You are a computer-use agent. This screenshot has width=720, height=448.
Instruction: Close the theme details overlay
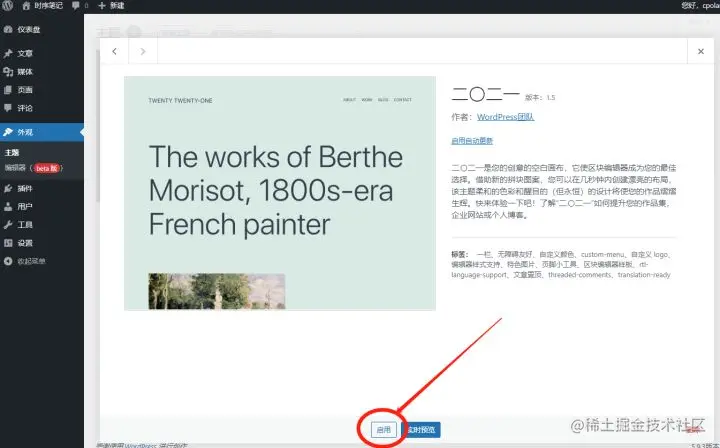[x=701, y=51]
